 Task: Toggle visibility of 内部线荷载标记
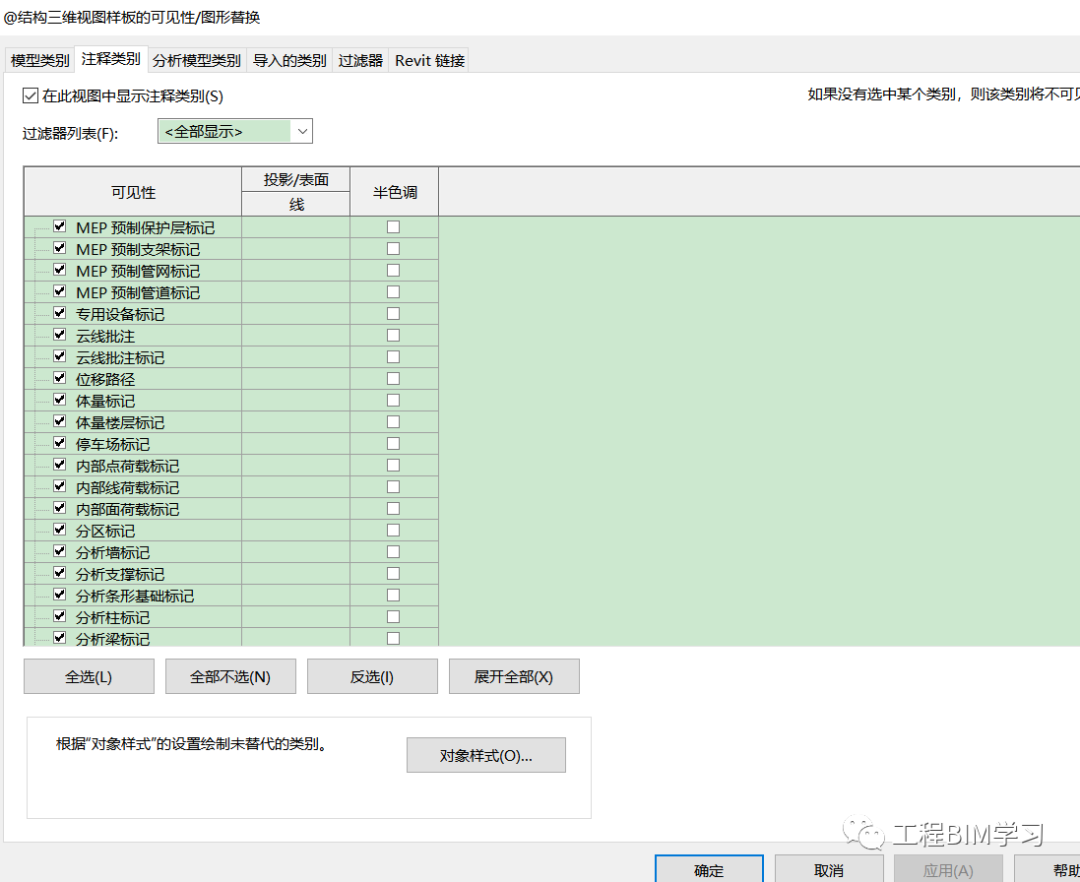click(59, 486)
